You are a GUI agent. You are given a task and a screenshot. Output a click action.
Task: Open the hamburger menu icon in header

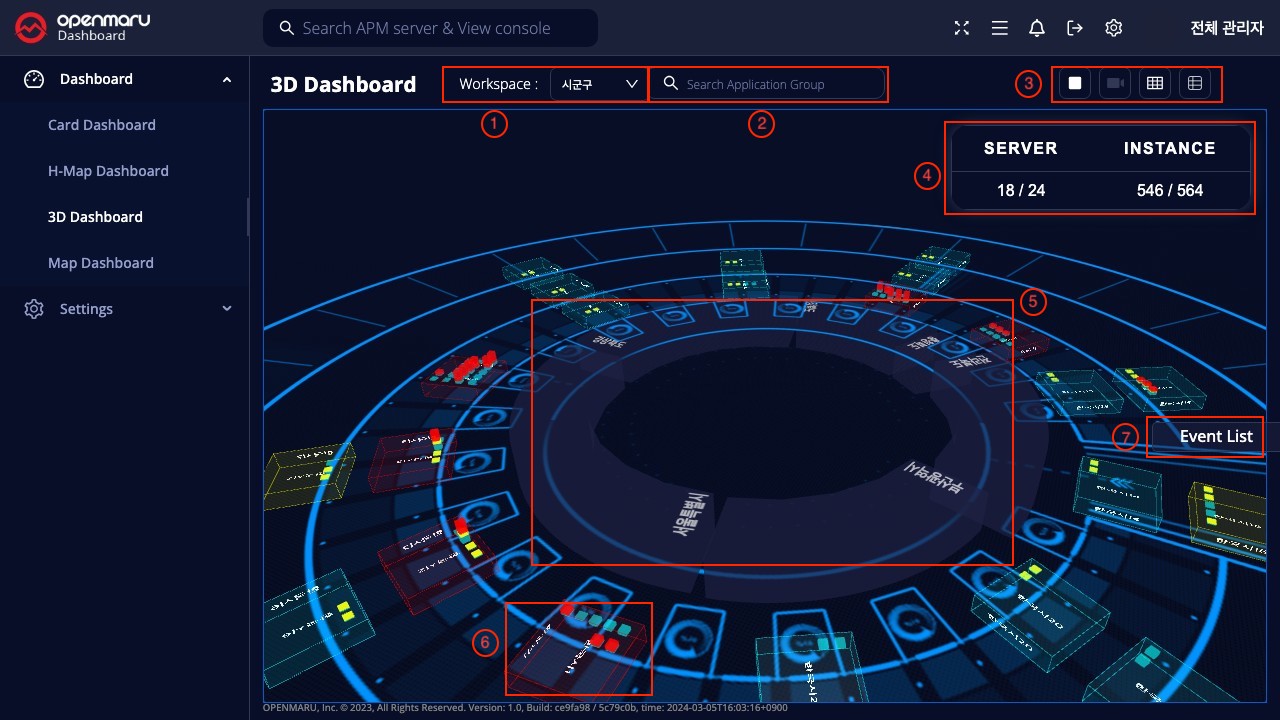point(999,28)
